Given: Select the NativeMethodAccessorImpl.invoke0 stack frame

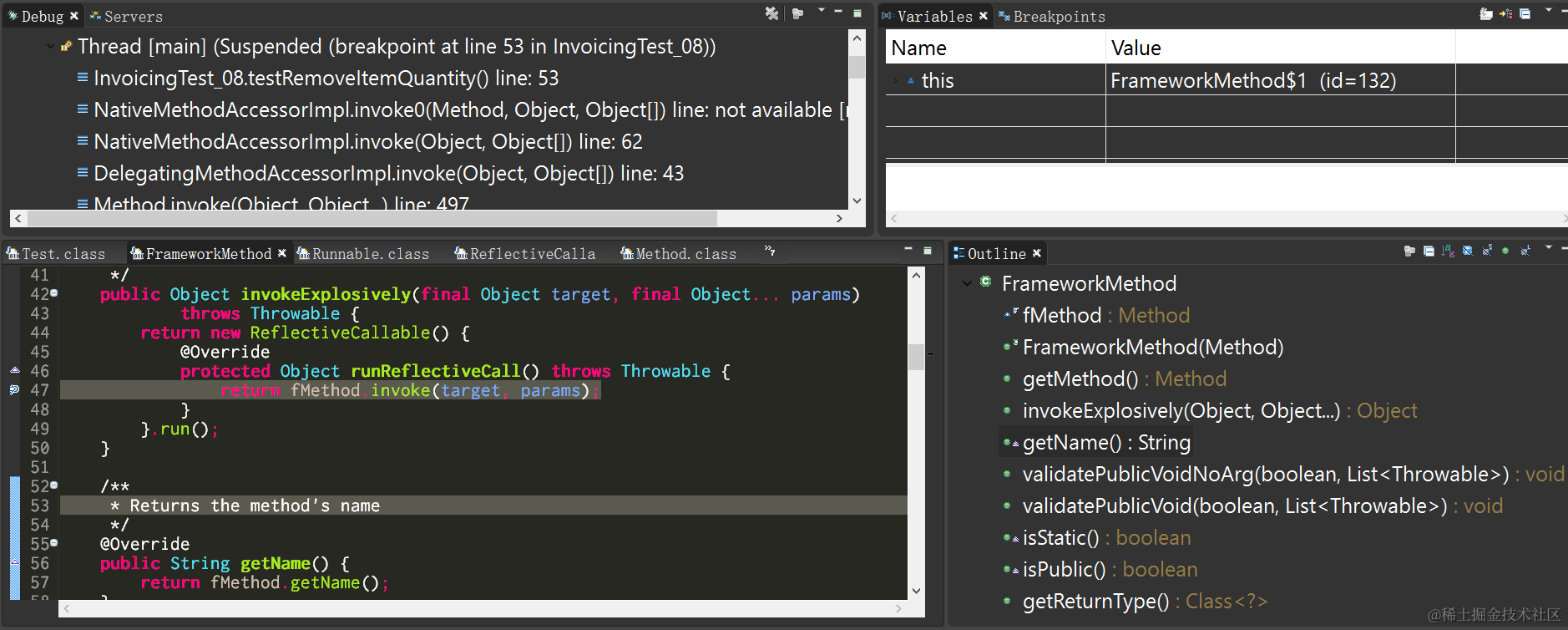Looking at the screenshot, I should (x=462, y=110).
